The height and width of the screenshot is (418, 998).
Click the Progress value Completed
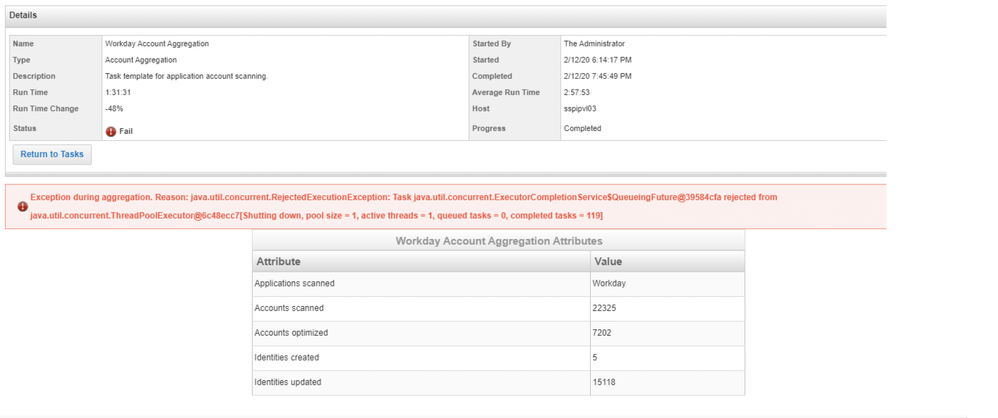point(583,128)
